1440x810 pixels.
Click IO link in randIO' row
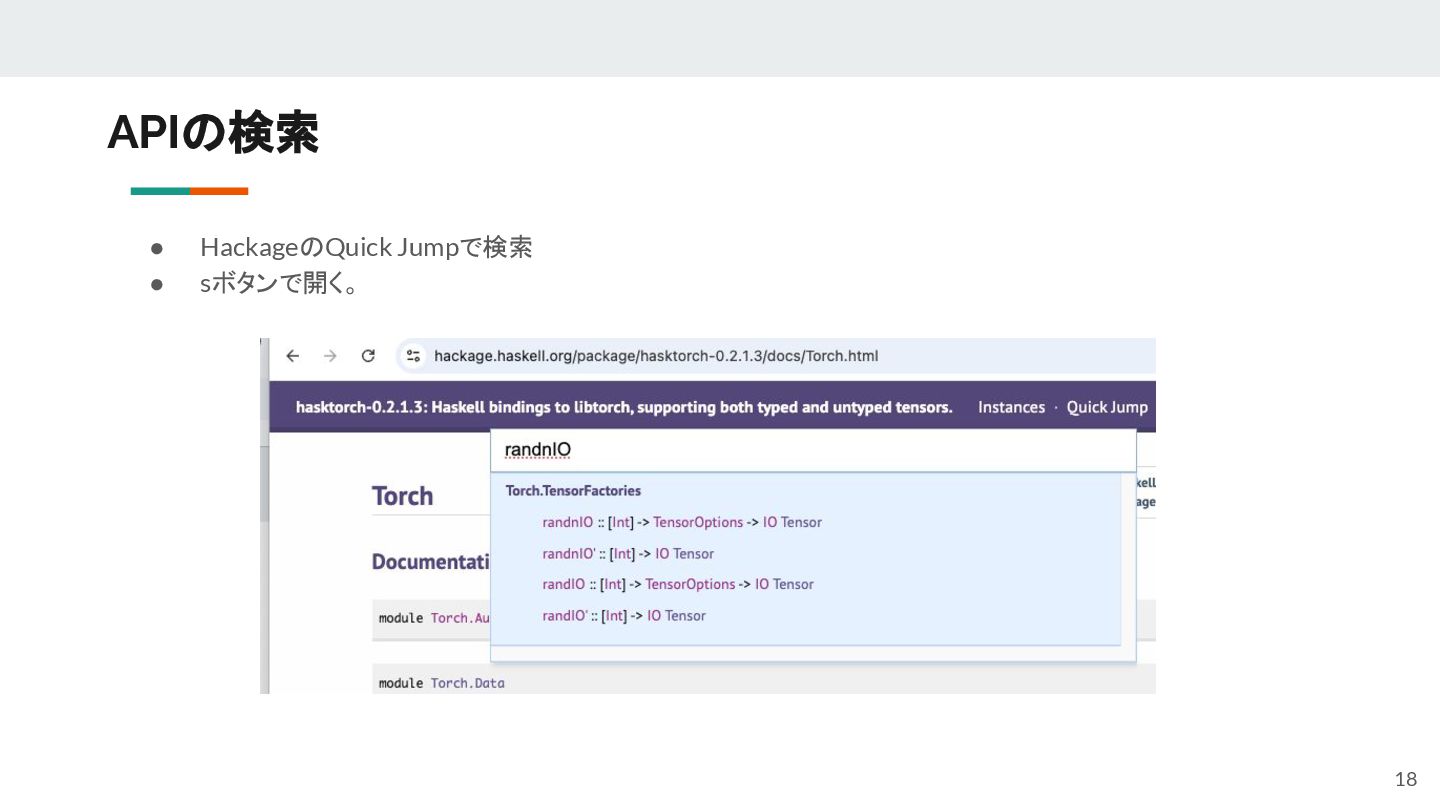(654, 615)
